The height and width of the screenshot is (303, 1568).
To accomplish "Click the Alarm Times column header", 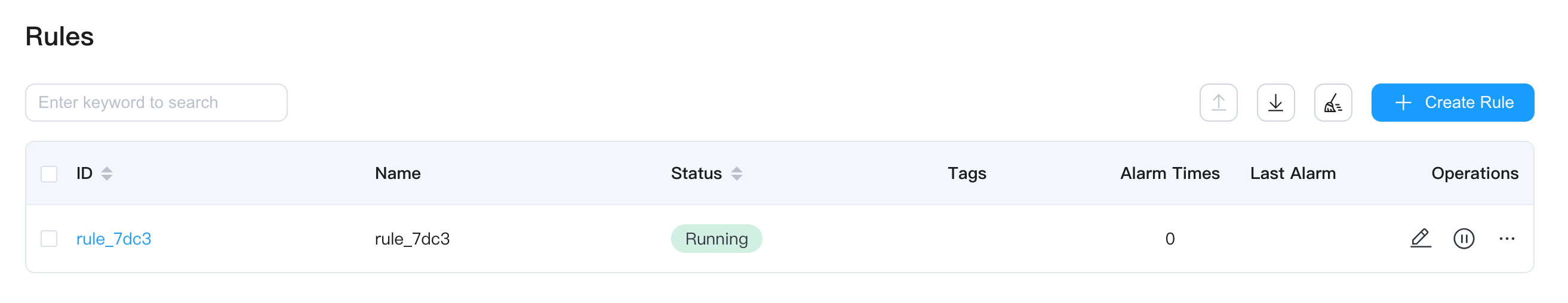I will point(1169,174).
